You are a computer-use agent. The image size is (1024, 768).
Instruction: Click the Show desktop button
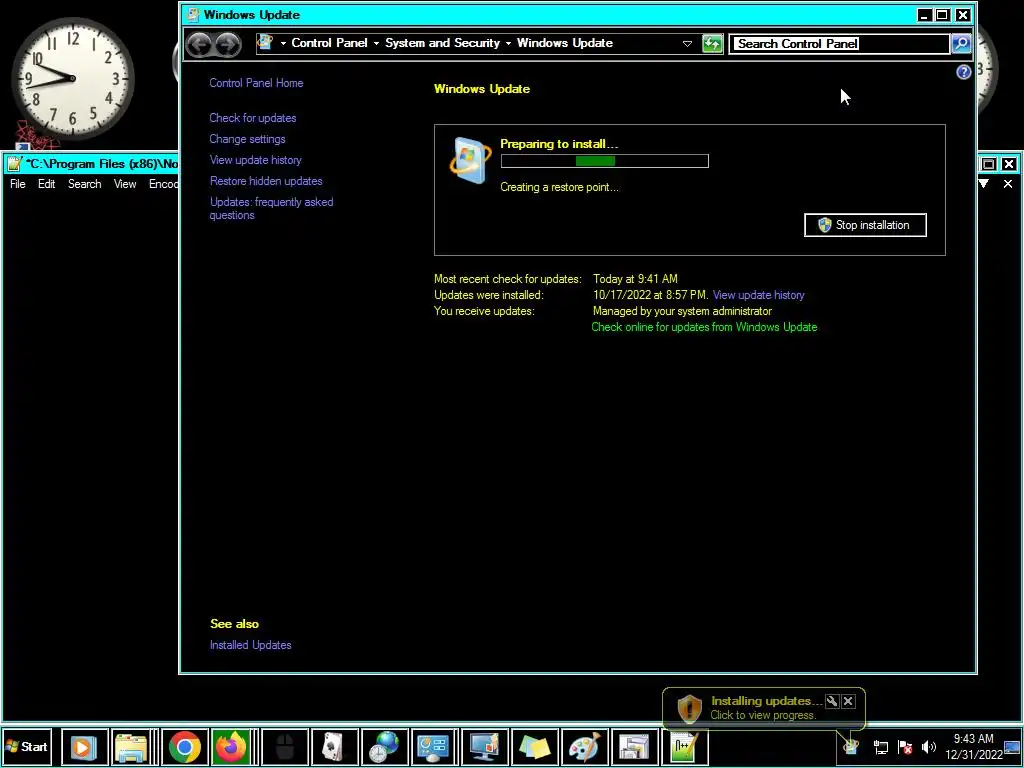click(1013, 746)
